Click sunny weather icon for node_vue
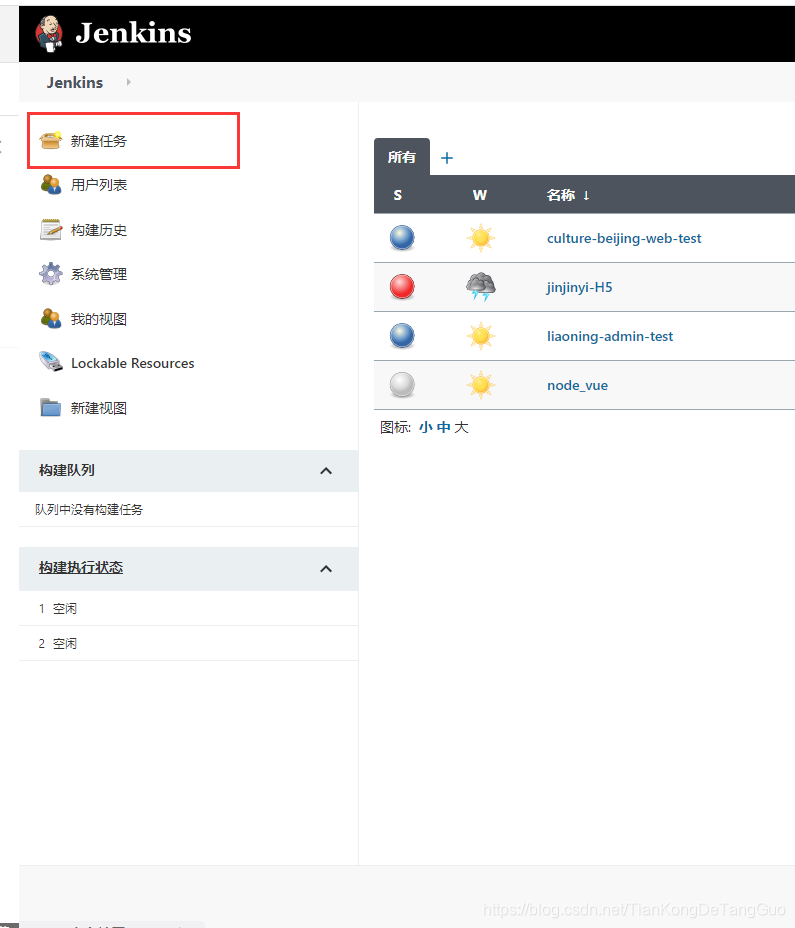Image resolution: width=795 pixels, height=928 pixels. click(481, 385)
